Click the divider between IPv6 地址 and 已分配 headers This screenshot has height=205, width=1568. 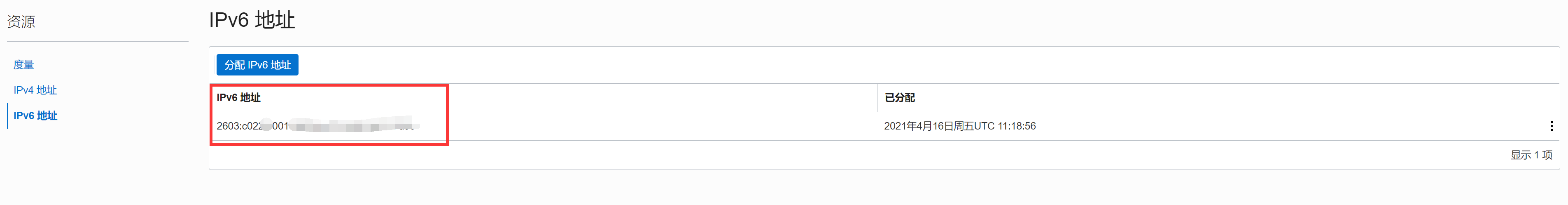[877, 98]
